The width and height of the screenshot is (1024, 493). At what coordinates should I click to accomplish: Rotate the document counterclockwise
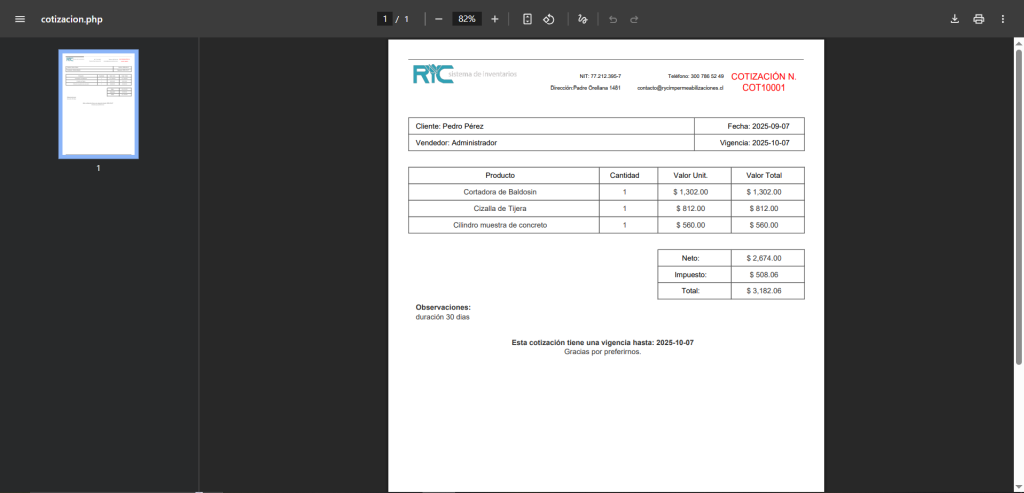549,19
